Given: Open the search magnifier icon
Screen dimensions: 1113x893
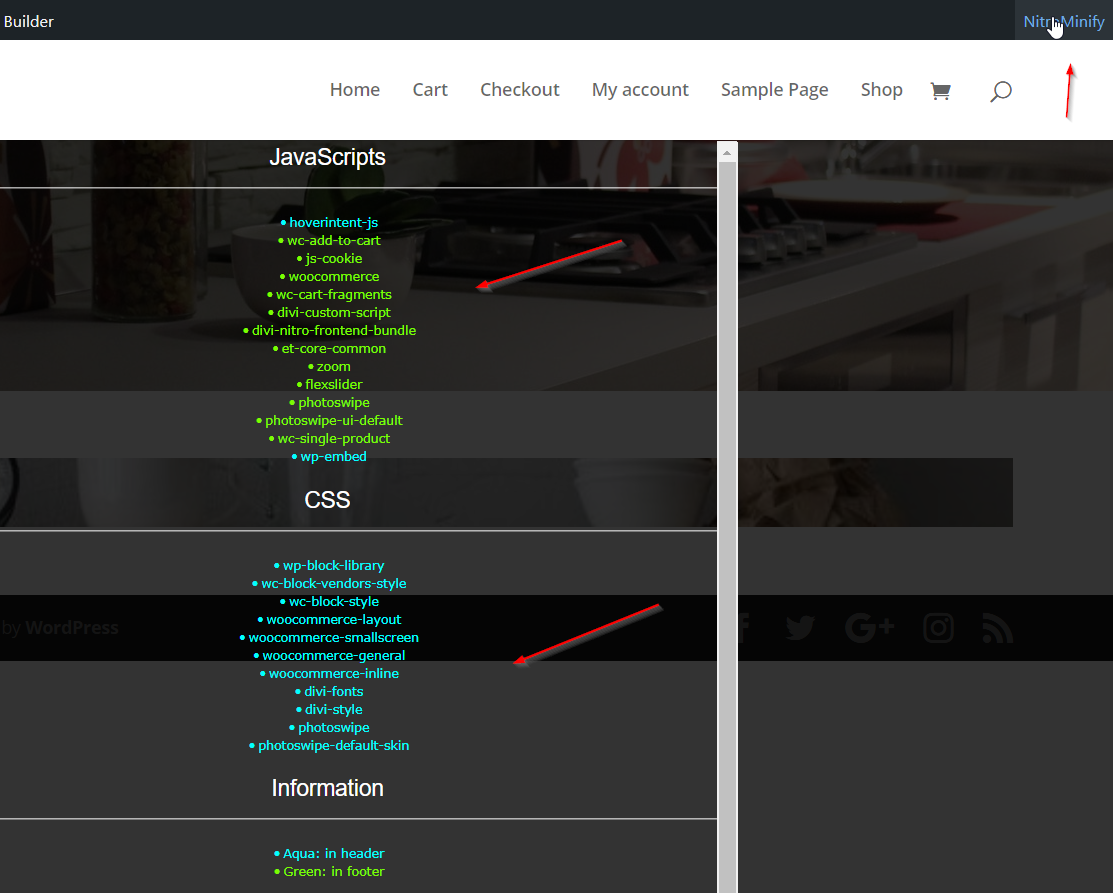Looking at the screenshot, I should coord(1001,92).
